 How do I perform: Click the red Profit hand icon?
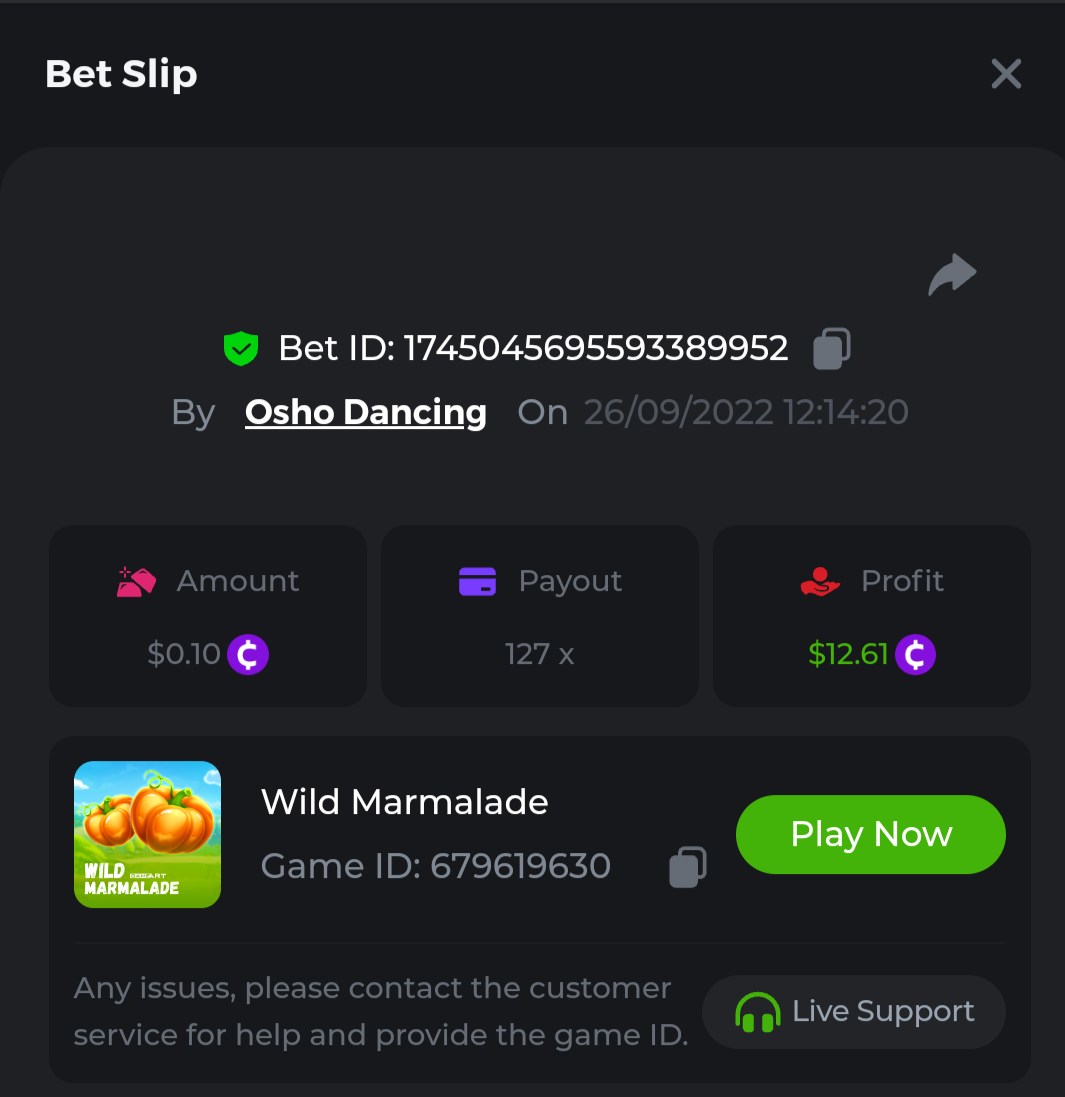pos(820,581)
